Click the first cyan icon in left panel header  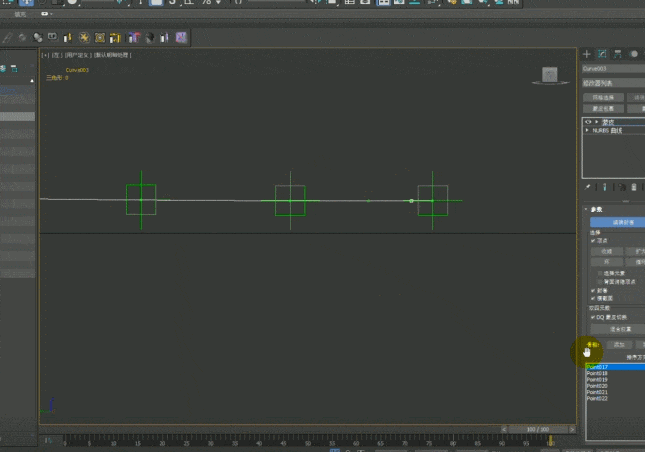tap(3, 68)
